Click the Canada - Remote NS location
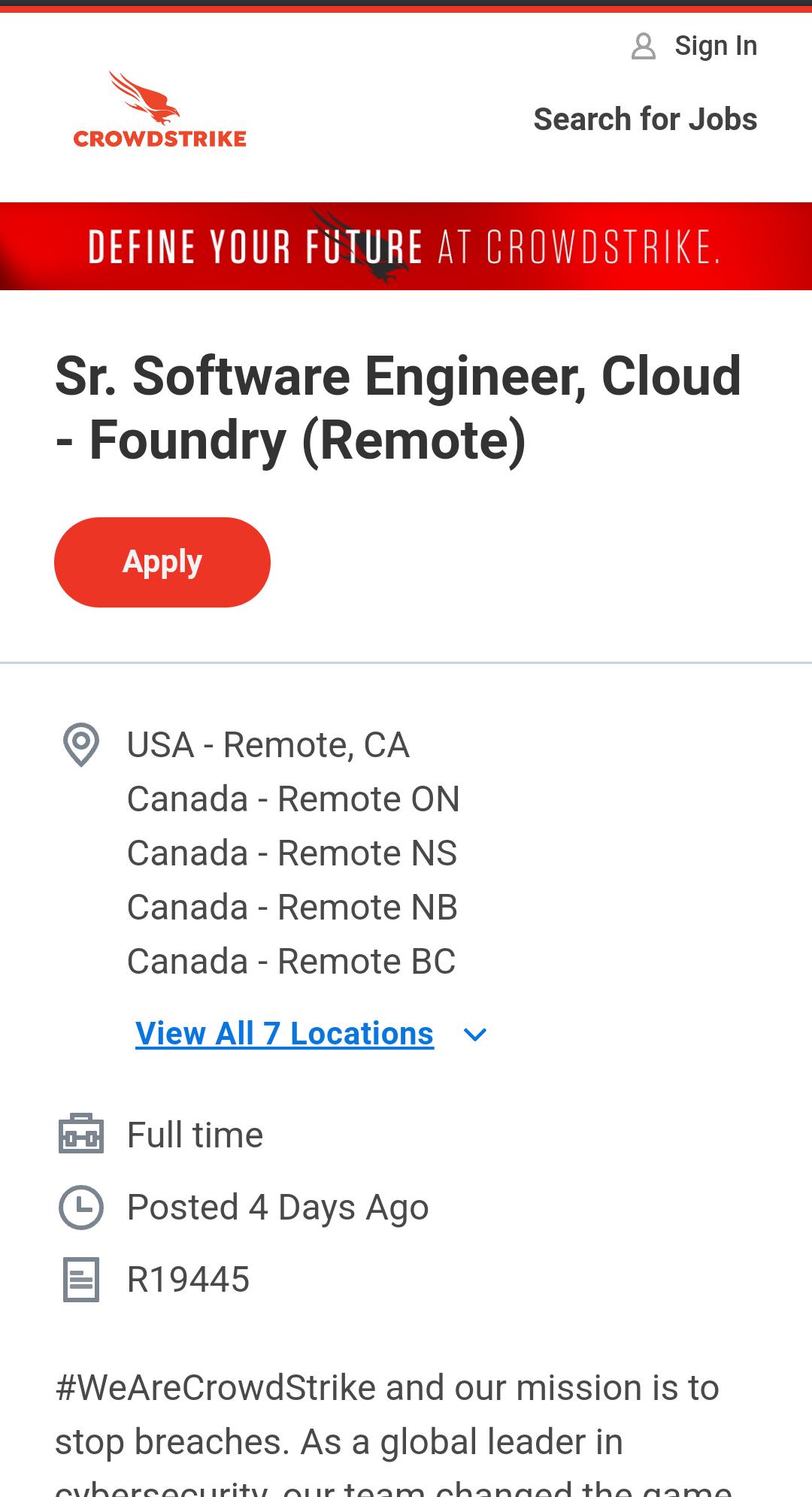 [x=292, y=853]
